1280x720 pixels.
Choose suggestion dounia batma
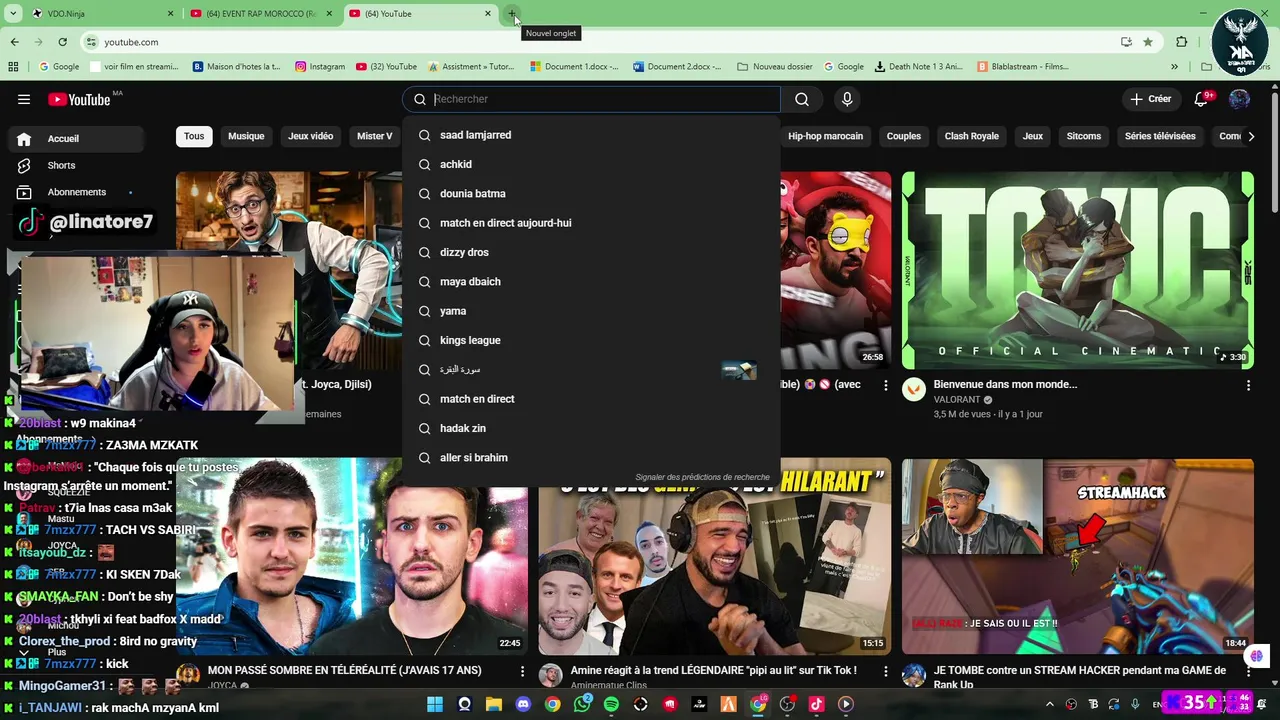(x=591, y=193)
